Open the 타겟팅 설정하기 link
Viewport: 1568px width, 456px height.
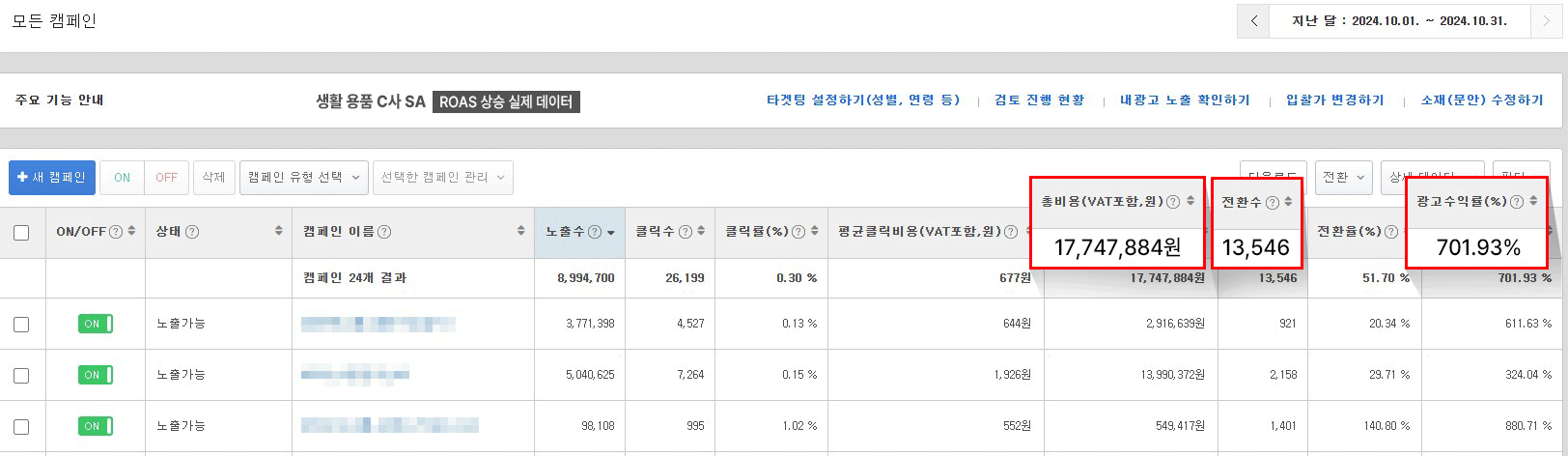click(863, 100)
